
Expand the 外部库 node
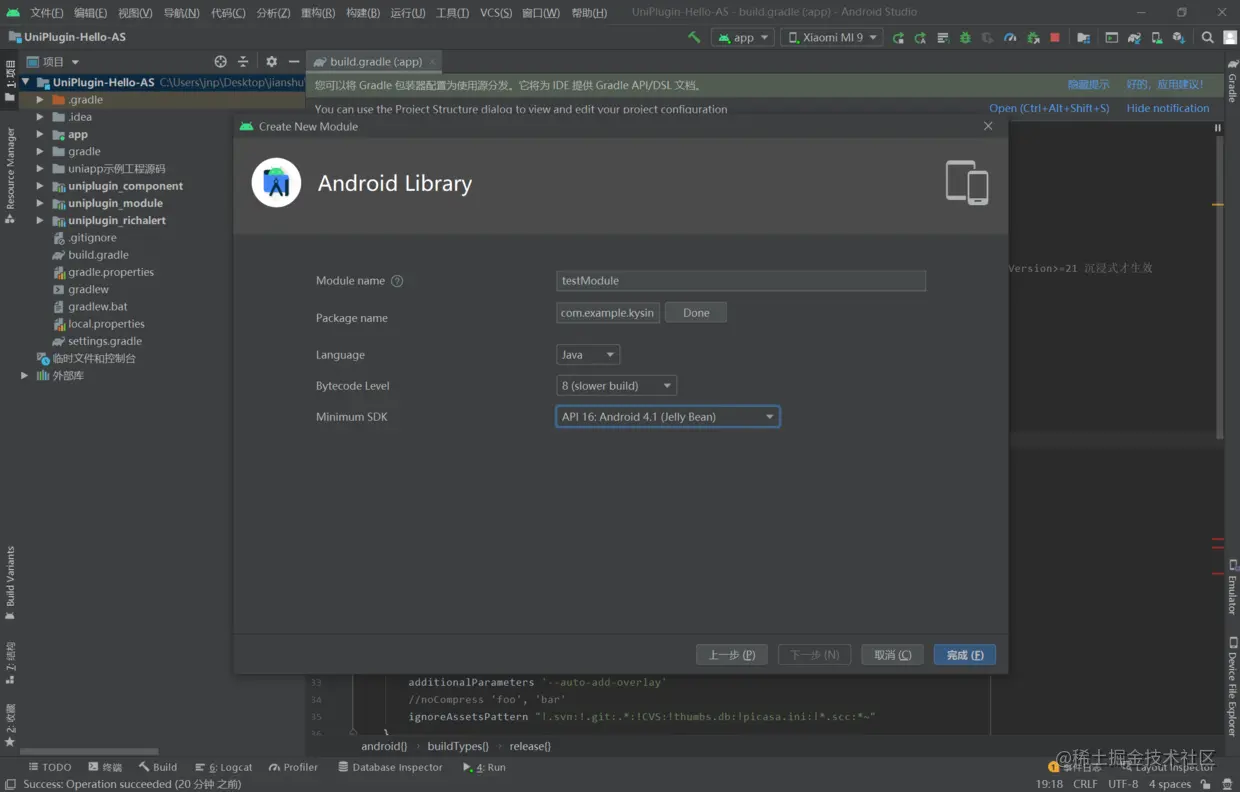click(25, 375)
